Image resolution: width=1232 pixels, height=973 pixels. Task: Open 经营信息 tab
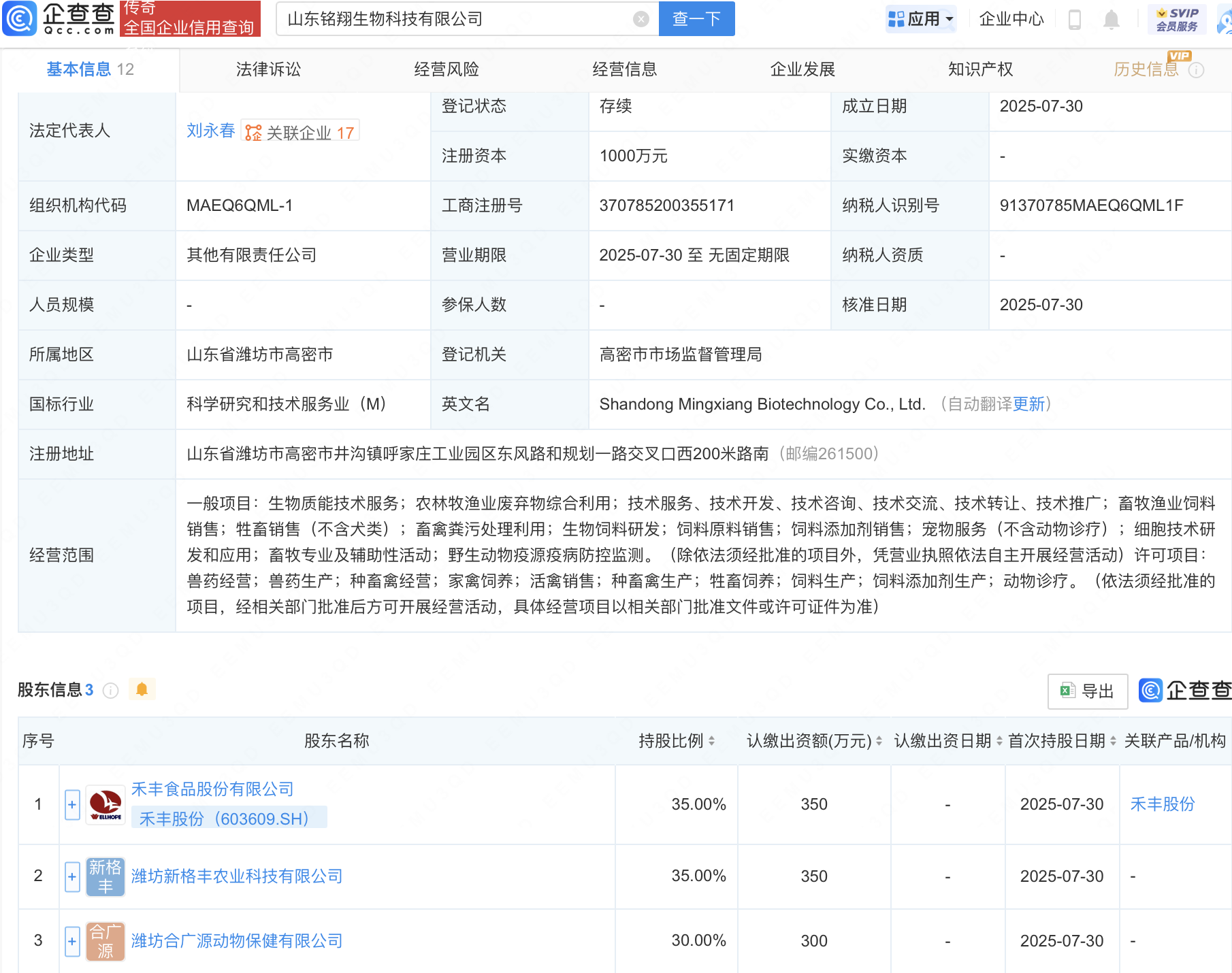click(x=625, y=69)
